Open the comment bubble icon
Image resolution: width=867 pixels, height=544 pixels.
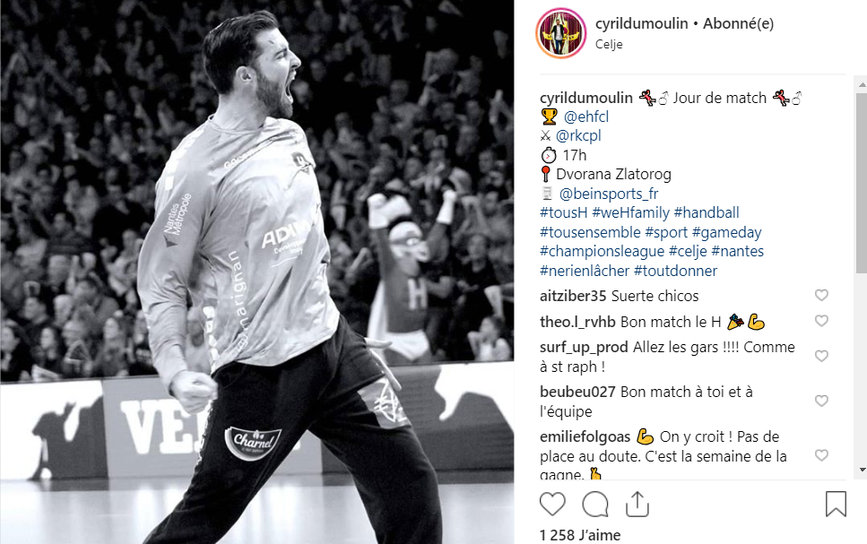(595, 504)
